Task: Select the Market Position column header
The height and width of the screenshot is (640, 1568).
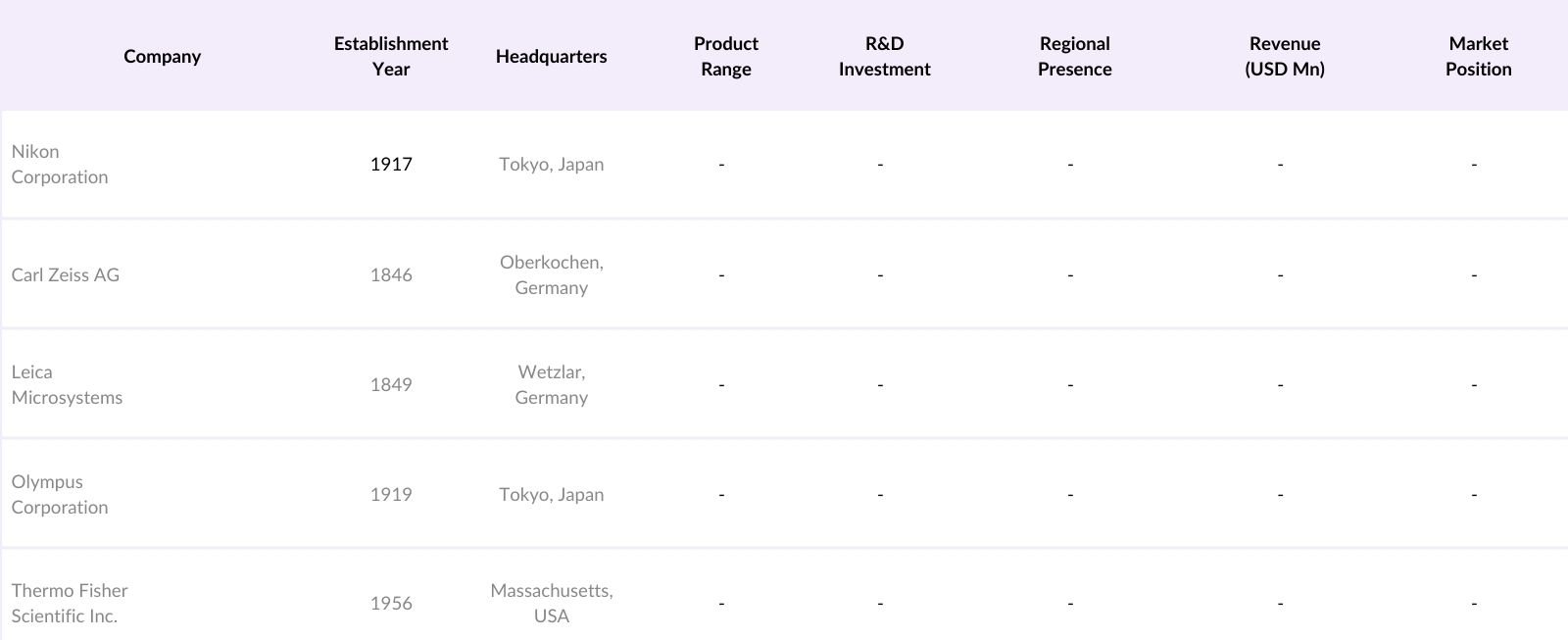Action: tap(1478, 56)
